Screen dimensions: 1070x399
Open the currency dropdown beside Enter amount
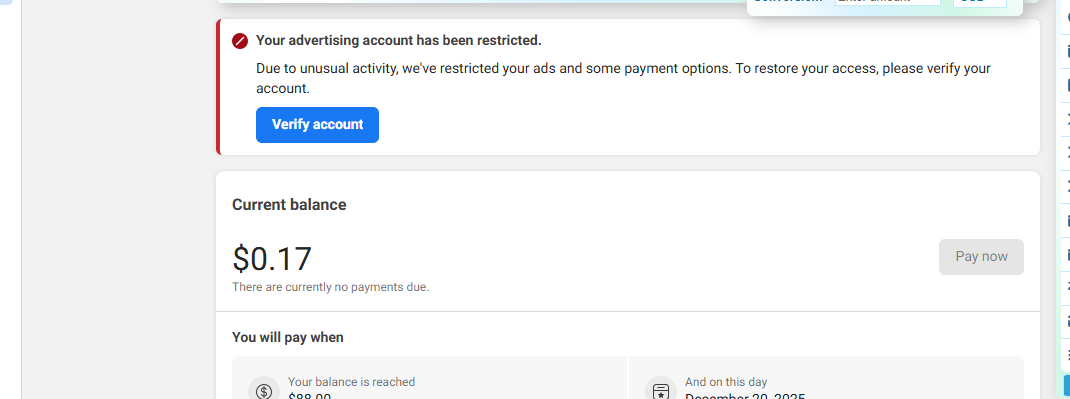tap(980, 2)
